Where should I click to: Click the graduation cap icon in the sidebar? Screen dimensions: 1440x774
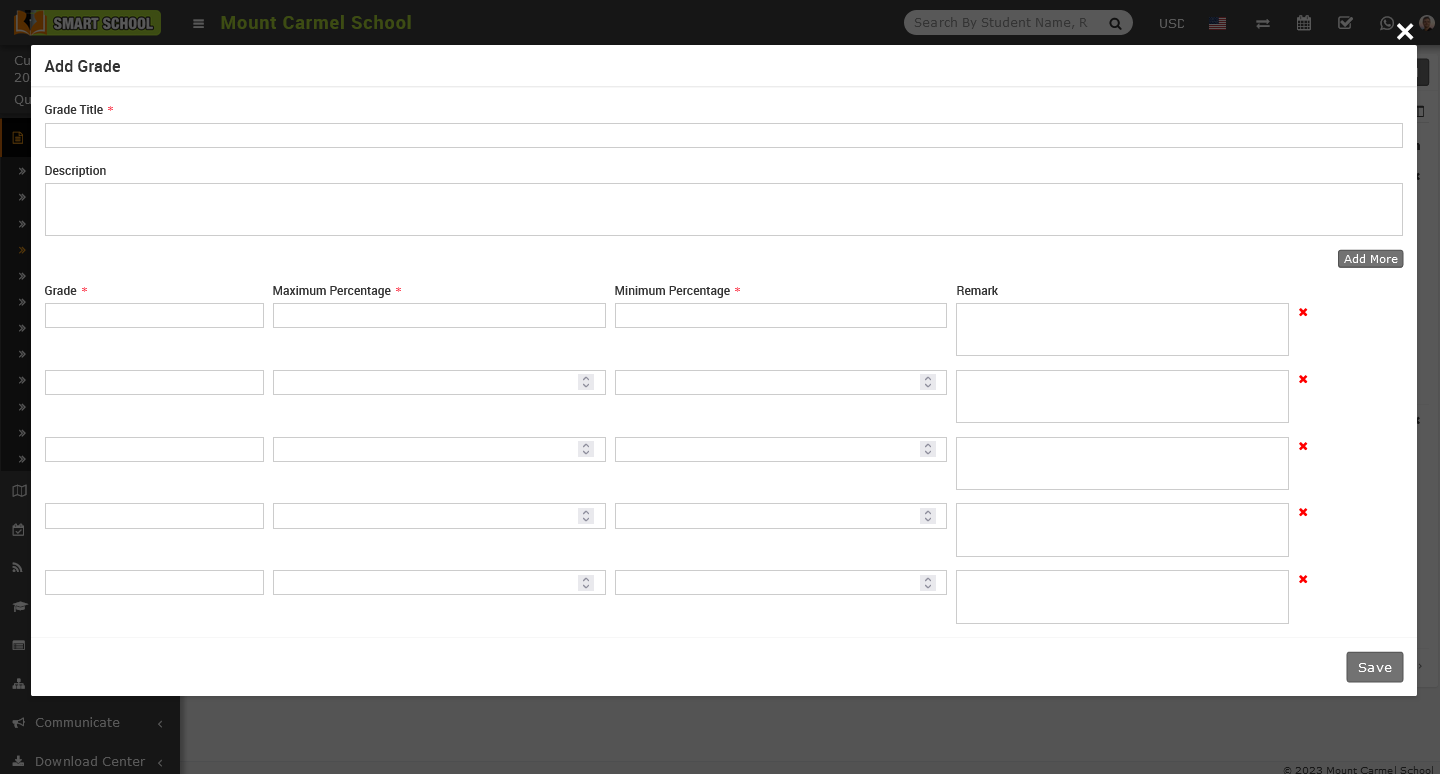[x=18, y=606]
